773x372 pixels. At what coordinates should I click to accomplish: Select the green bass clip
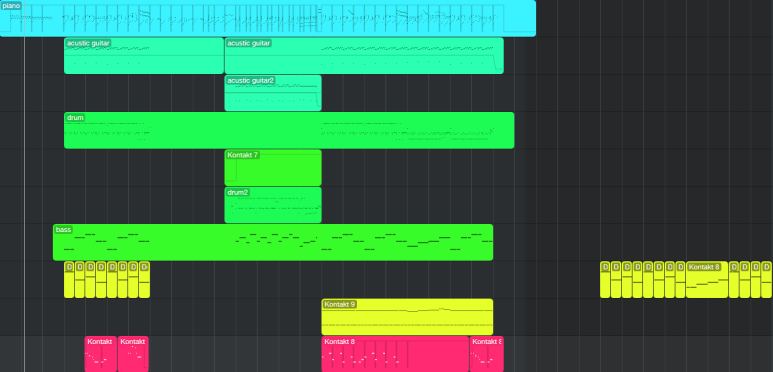[273, 242]
